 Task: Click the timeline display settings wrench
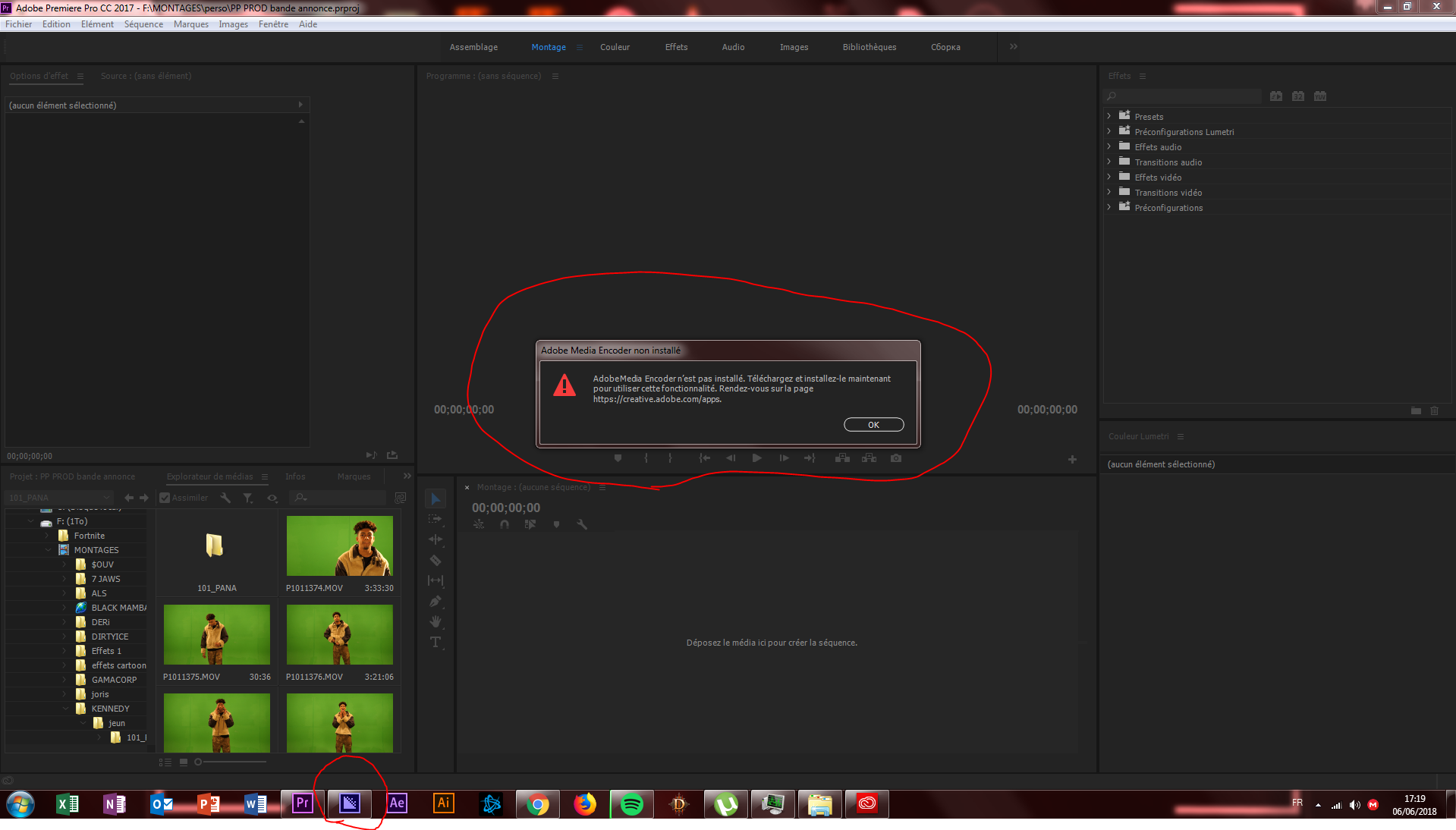582,524
